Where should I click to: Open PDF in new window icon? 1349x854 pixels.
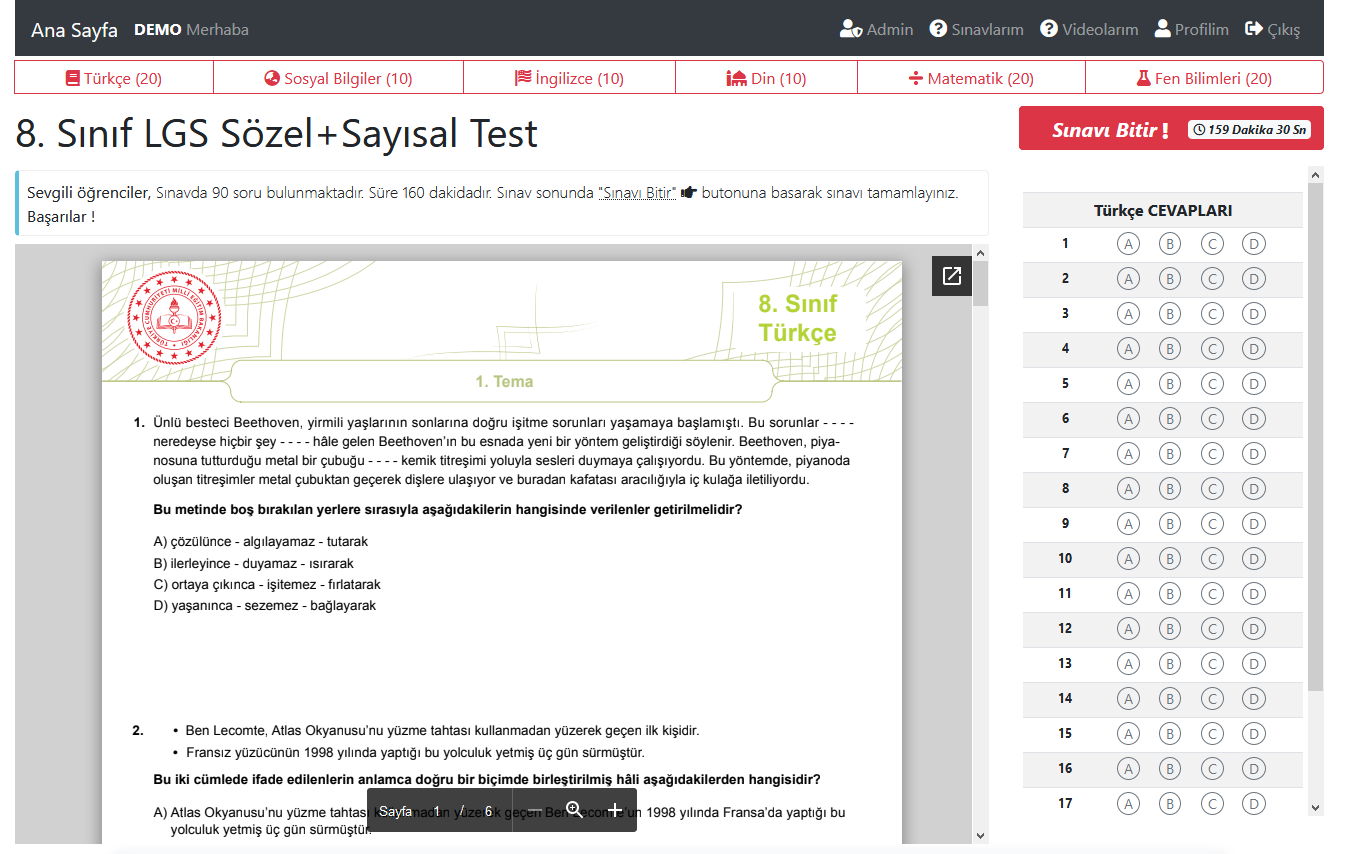click(951, 276)
